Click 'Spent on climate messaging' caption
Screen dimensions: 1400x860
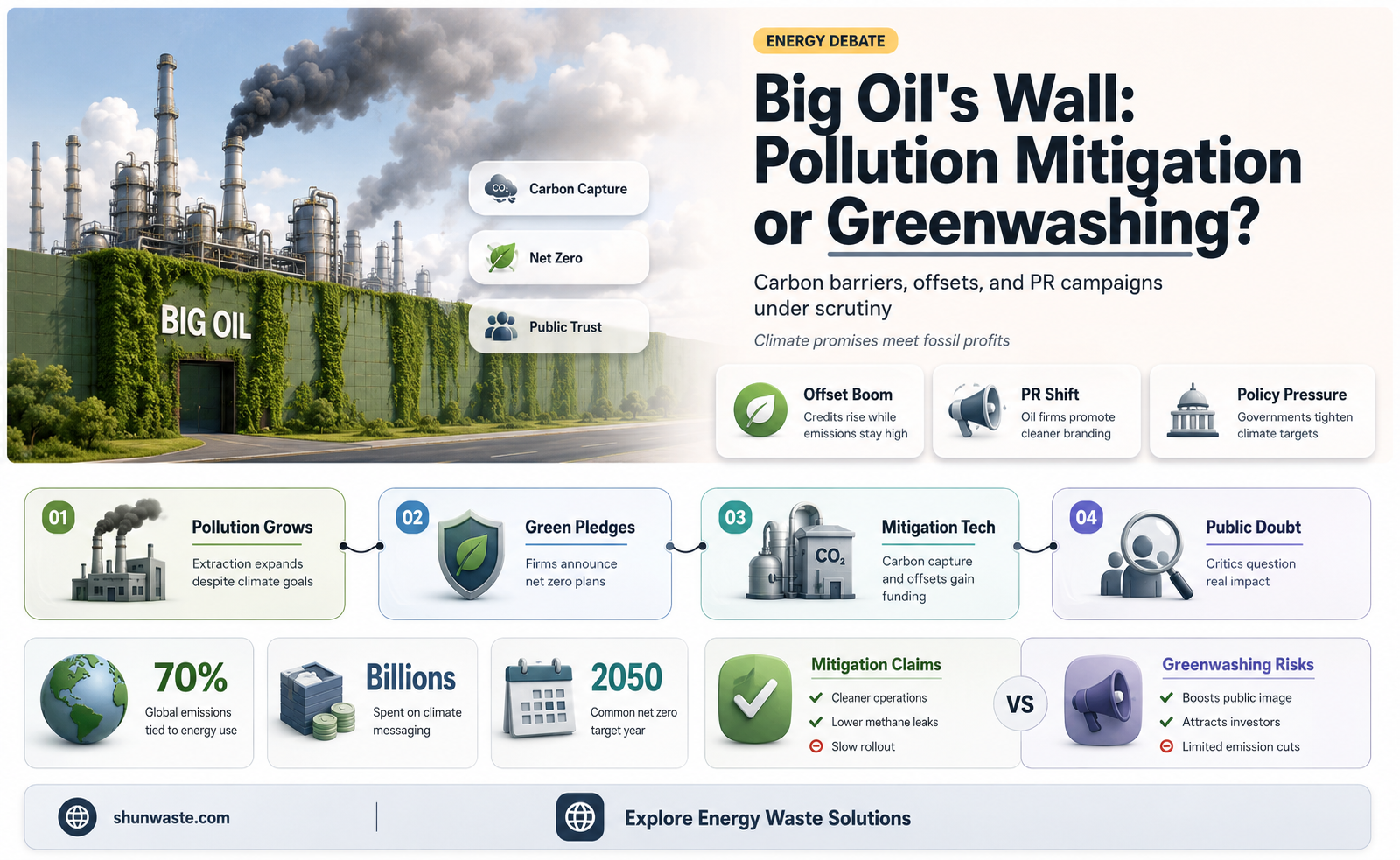[417, 721]
